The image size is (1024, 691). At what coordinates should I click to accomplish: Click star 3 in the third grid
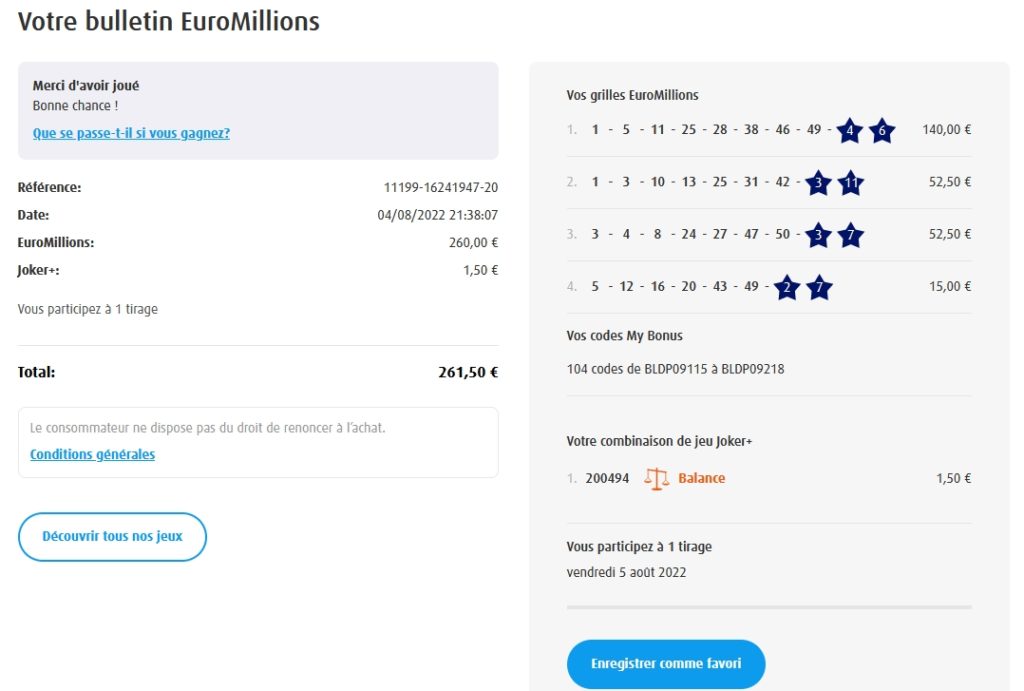[818, 235]
